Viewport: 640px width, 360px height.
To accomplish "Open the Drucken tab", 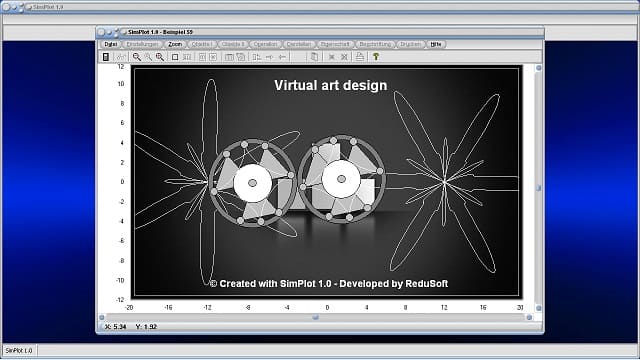I will [x=410, y=44].
